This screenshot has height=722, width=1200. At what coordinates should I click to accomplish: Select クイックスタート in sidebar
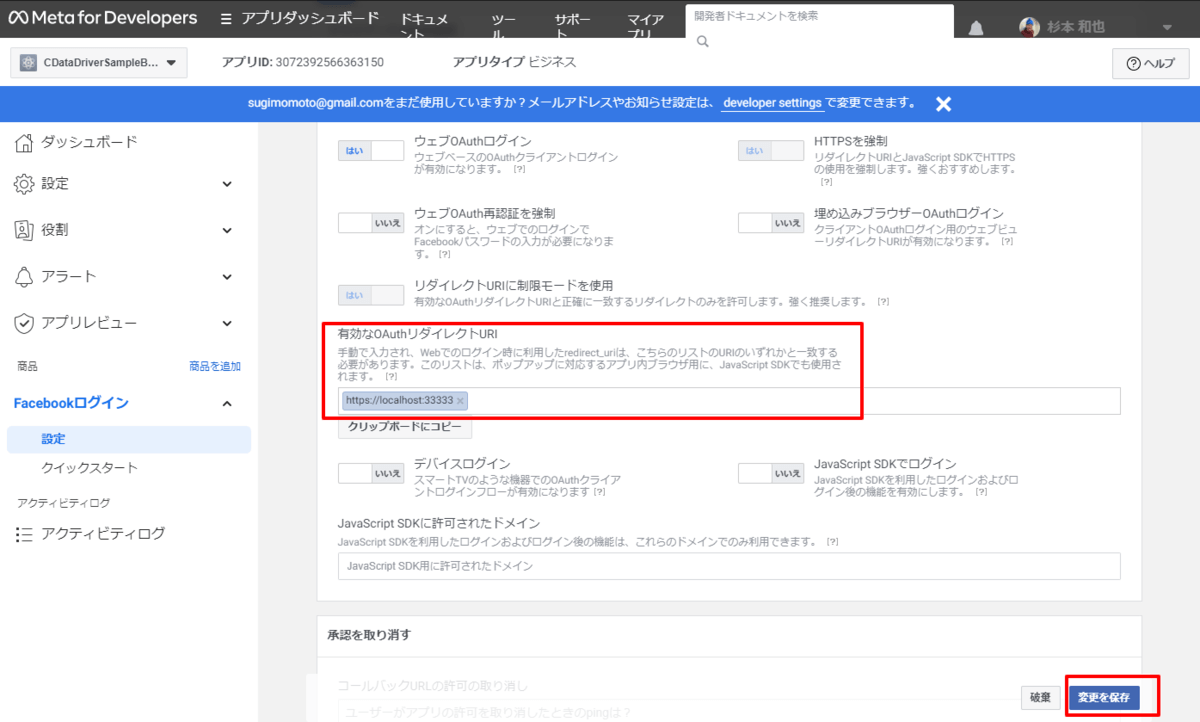pyautogui.click(x=89, y=468)
